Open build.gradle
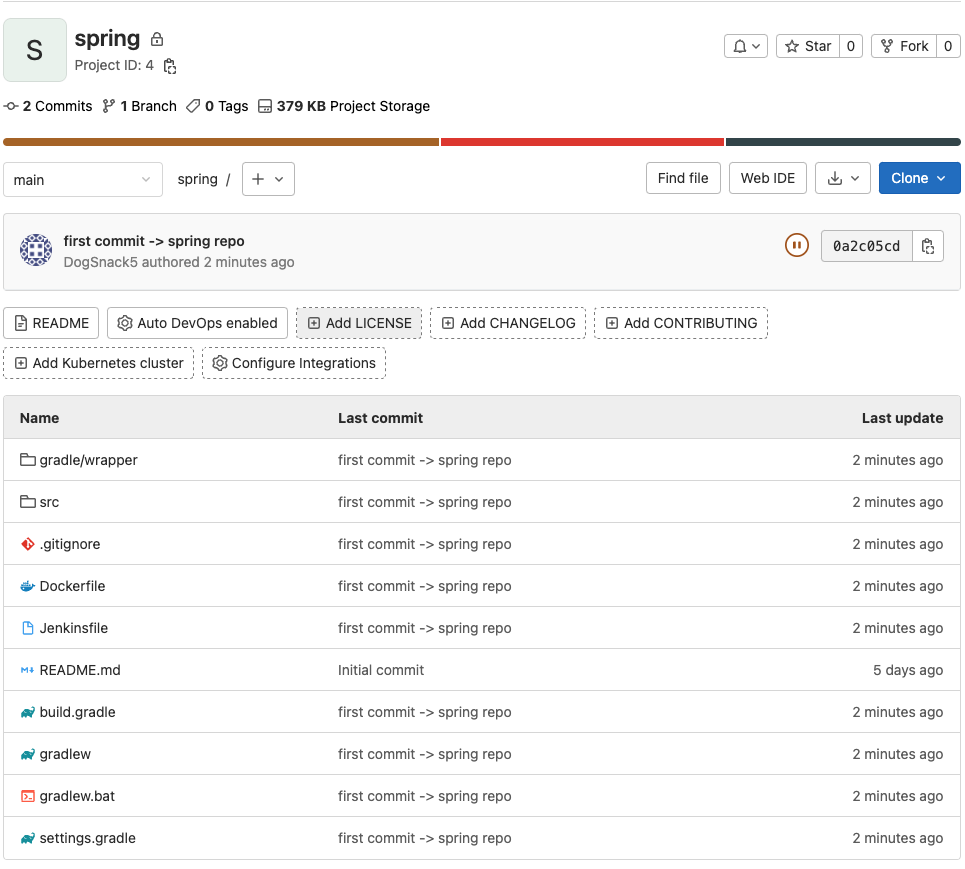The height and width of the screenshot is (869, 965). coord(78,712)
